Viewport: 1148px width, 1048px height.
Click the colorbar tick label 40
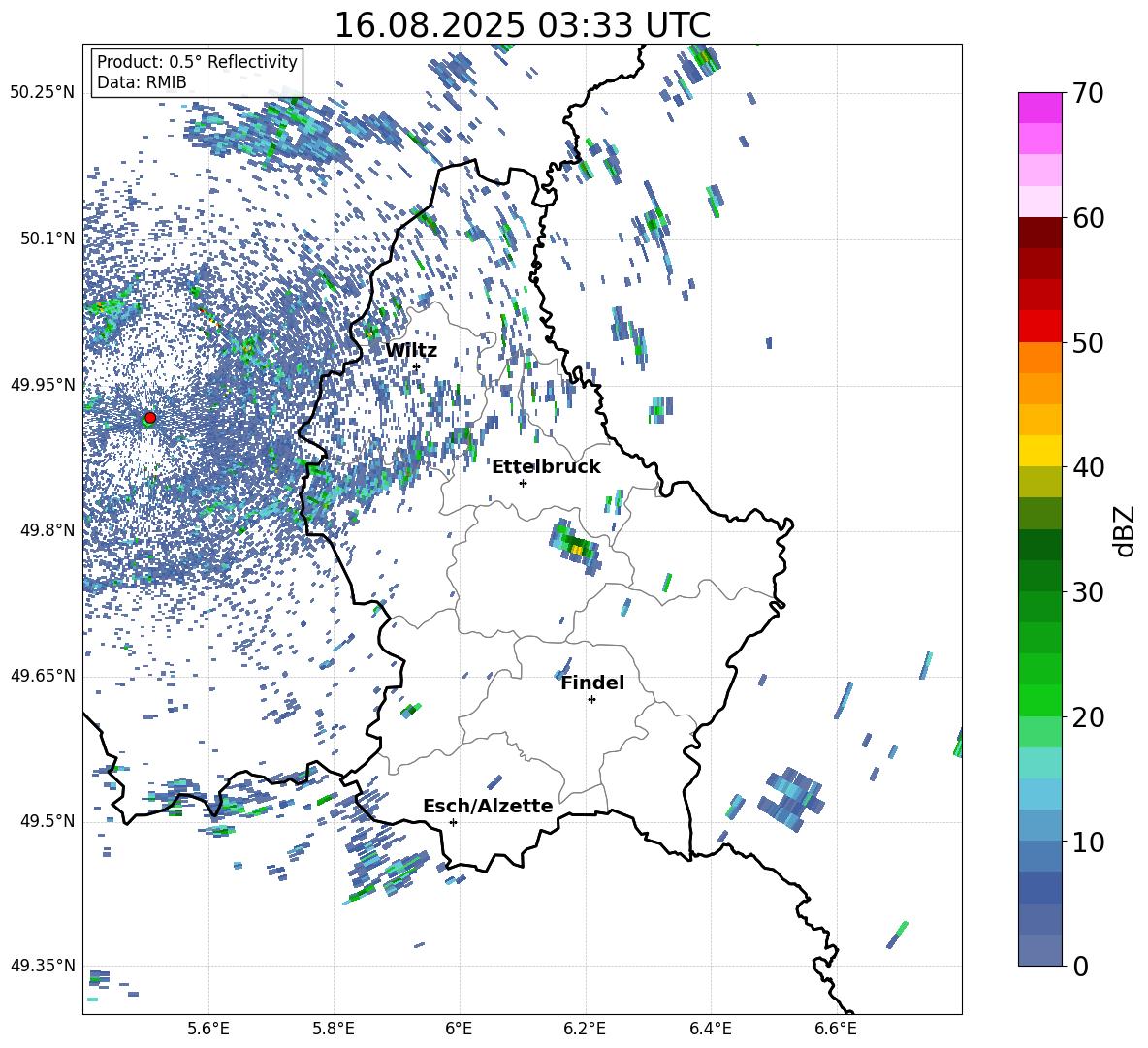point(1087,467)
